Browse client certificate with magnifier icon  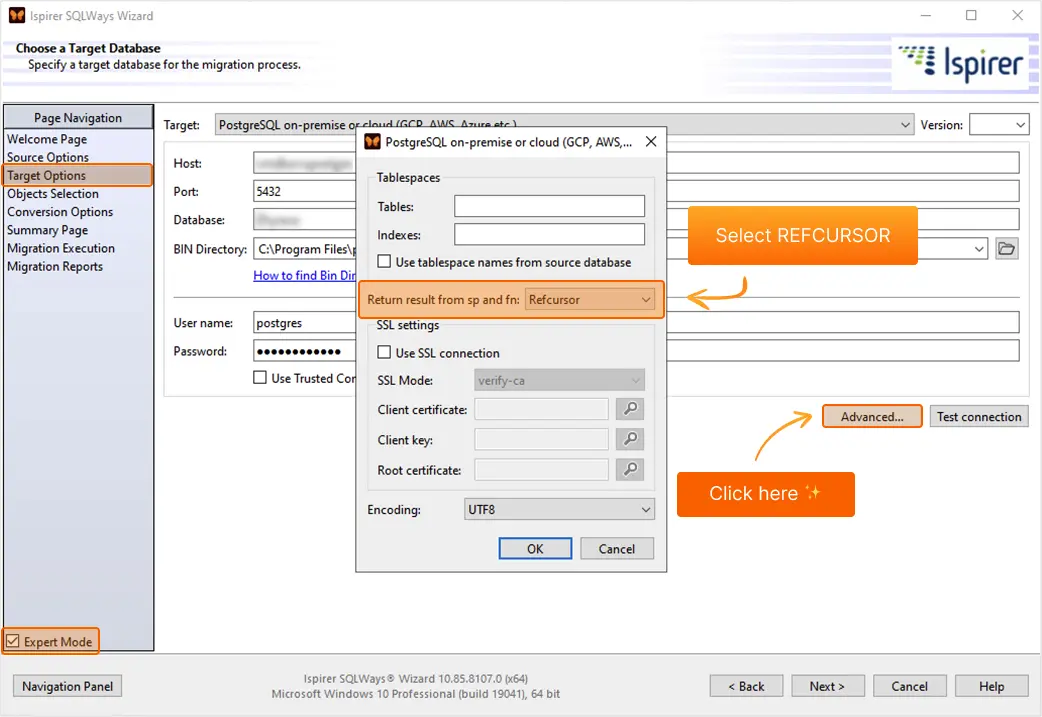pos(630,409)
